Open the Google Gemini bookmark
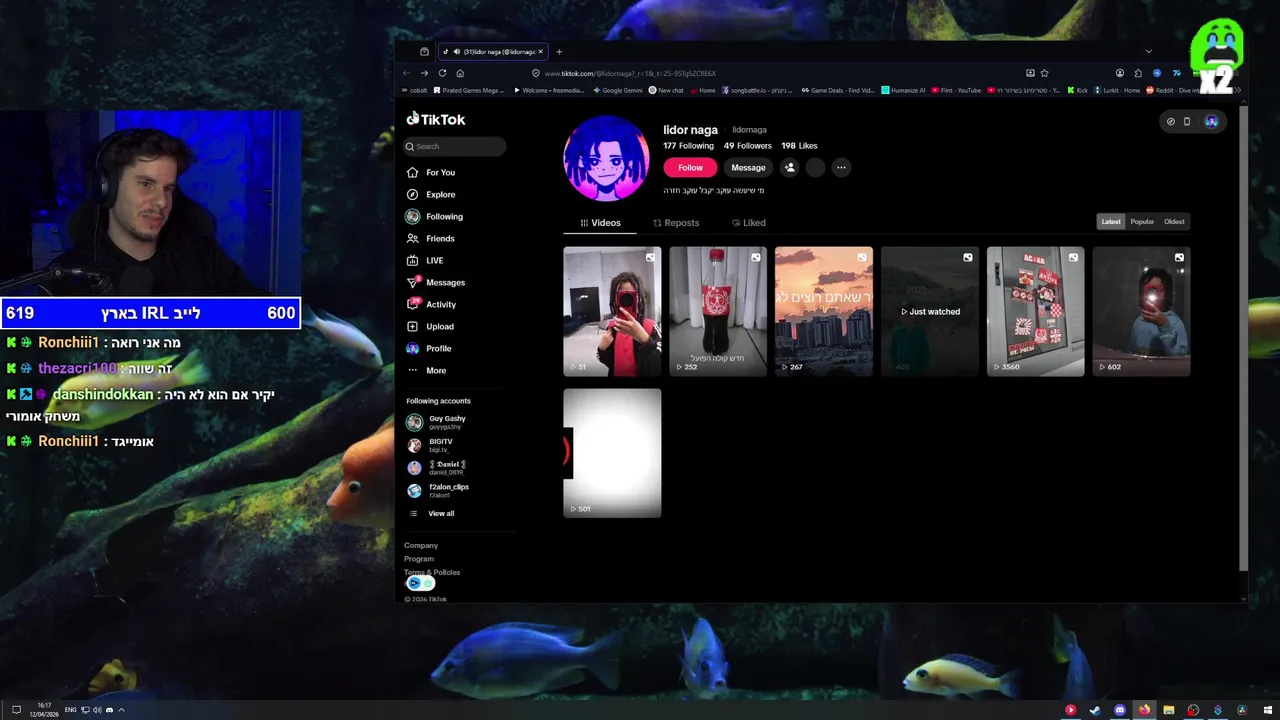The image size is (1280, 720). (x=617, y=90)
